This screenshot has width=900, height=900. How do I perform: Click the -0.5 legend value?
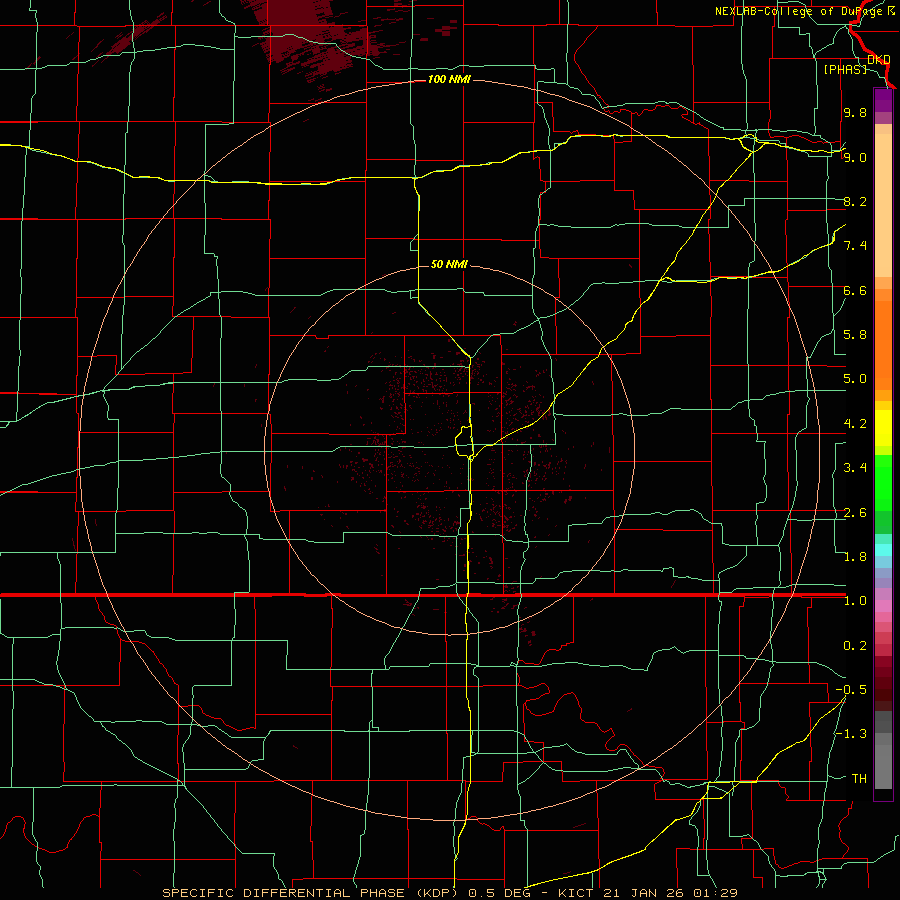pyautogui.click(x=851, y=690)
